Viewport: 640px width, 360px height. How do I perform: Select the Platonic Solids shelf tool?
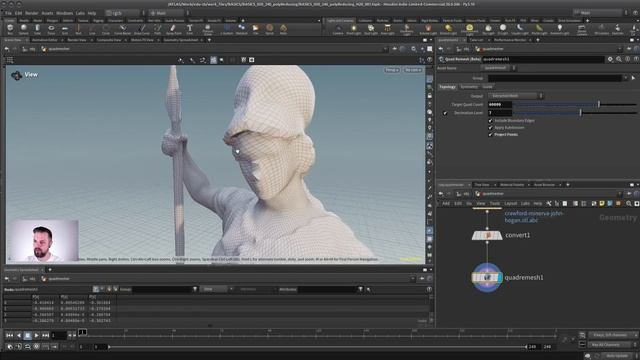click(207, 29)
